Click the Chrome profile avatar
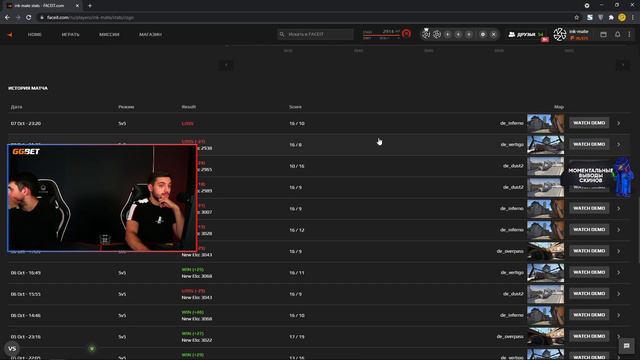 [x=622, y=18]
